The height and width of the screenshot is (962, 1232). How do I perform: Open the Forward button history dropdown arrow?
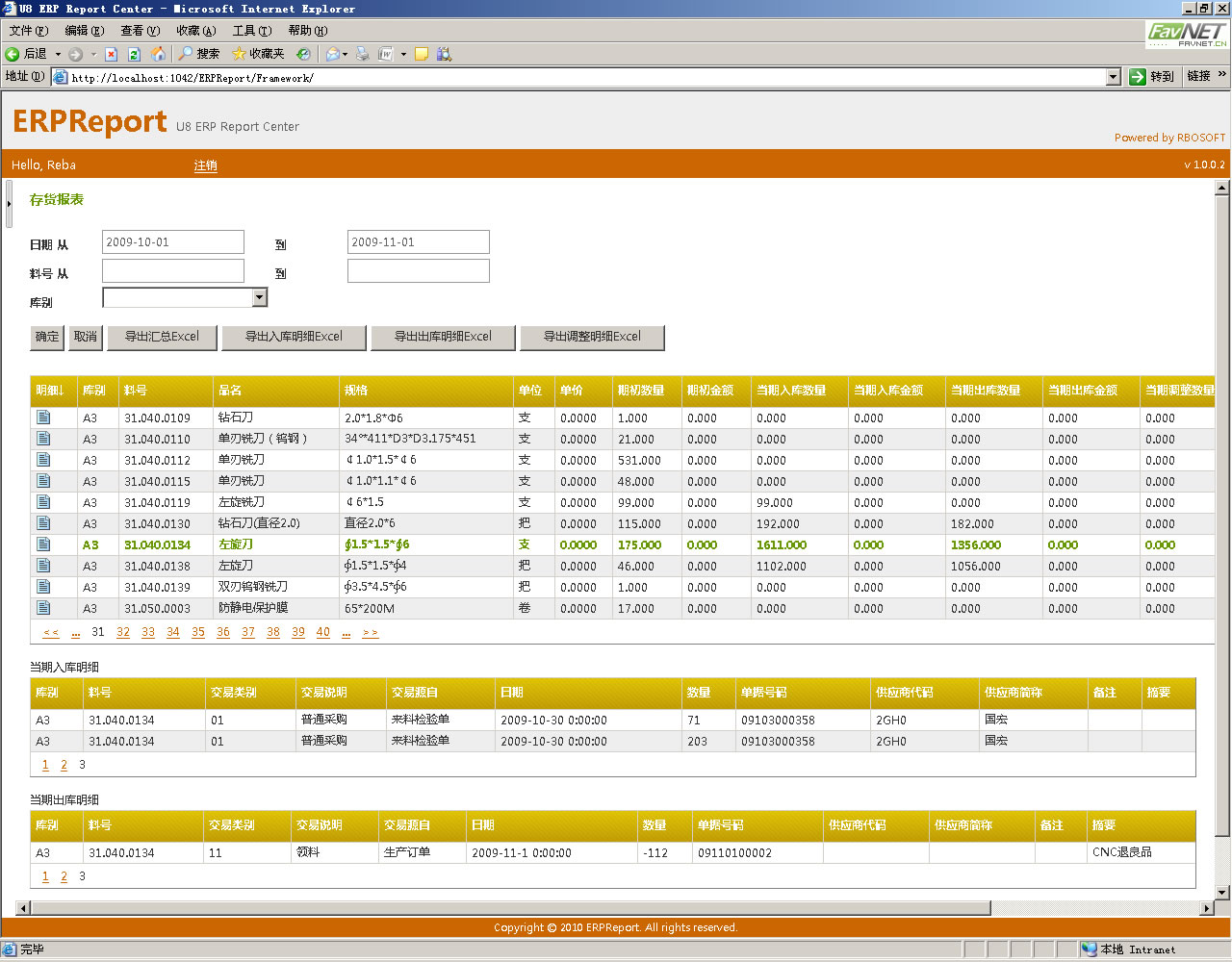(x=93, y=54)
